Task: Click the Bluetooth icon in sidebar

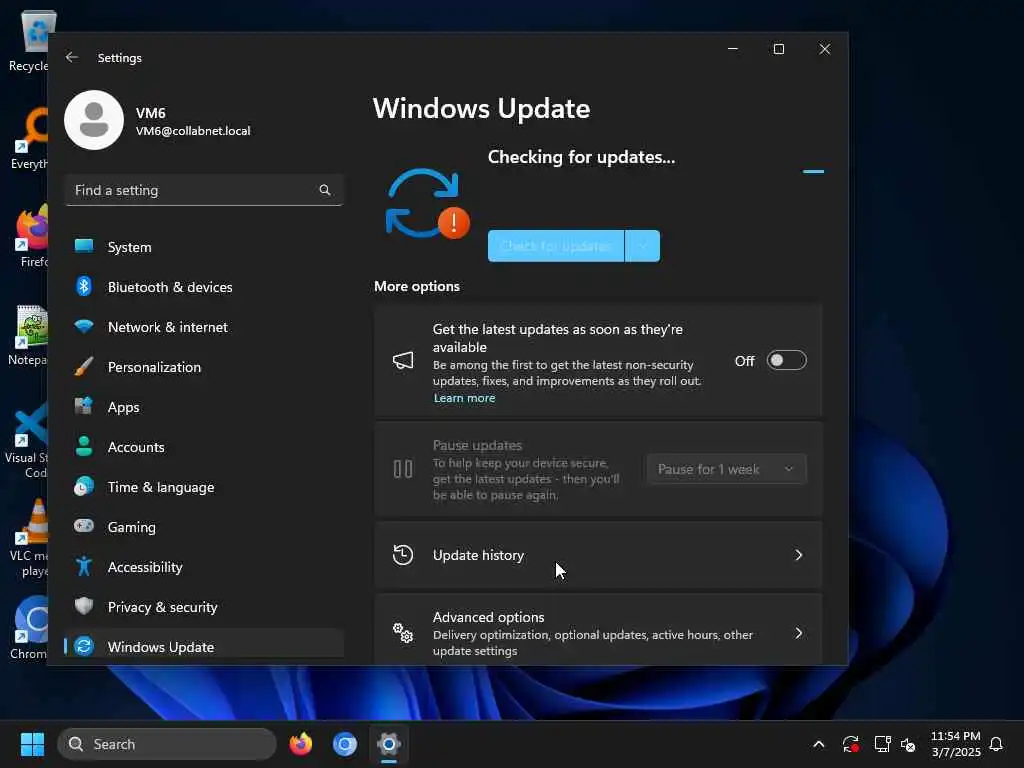Action: (84, 286)
